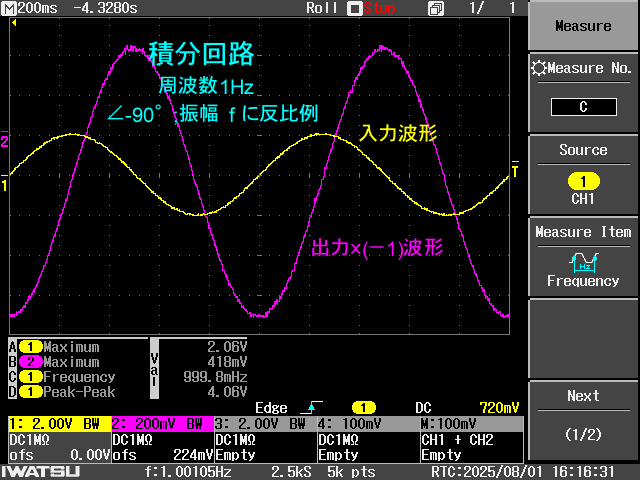
Task: Open the Measure No. setting
Action: [583, 93]
